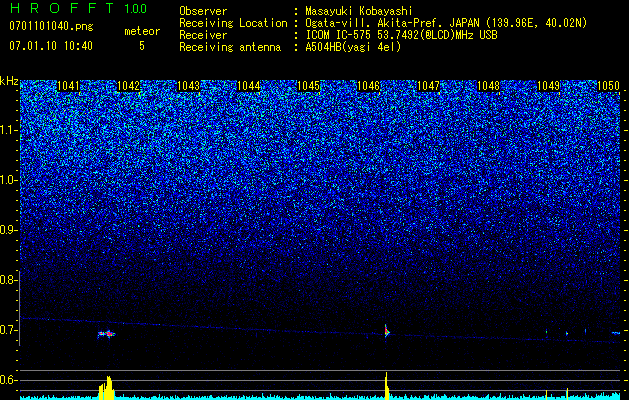Click the 1050 time marker
The image size is (629, 400).
coord(609,86)
